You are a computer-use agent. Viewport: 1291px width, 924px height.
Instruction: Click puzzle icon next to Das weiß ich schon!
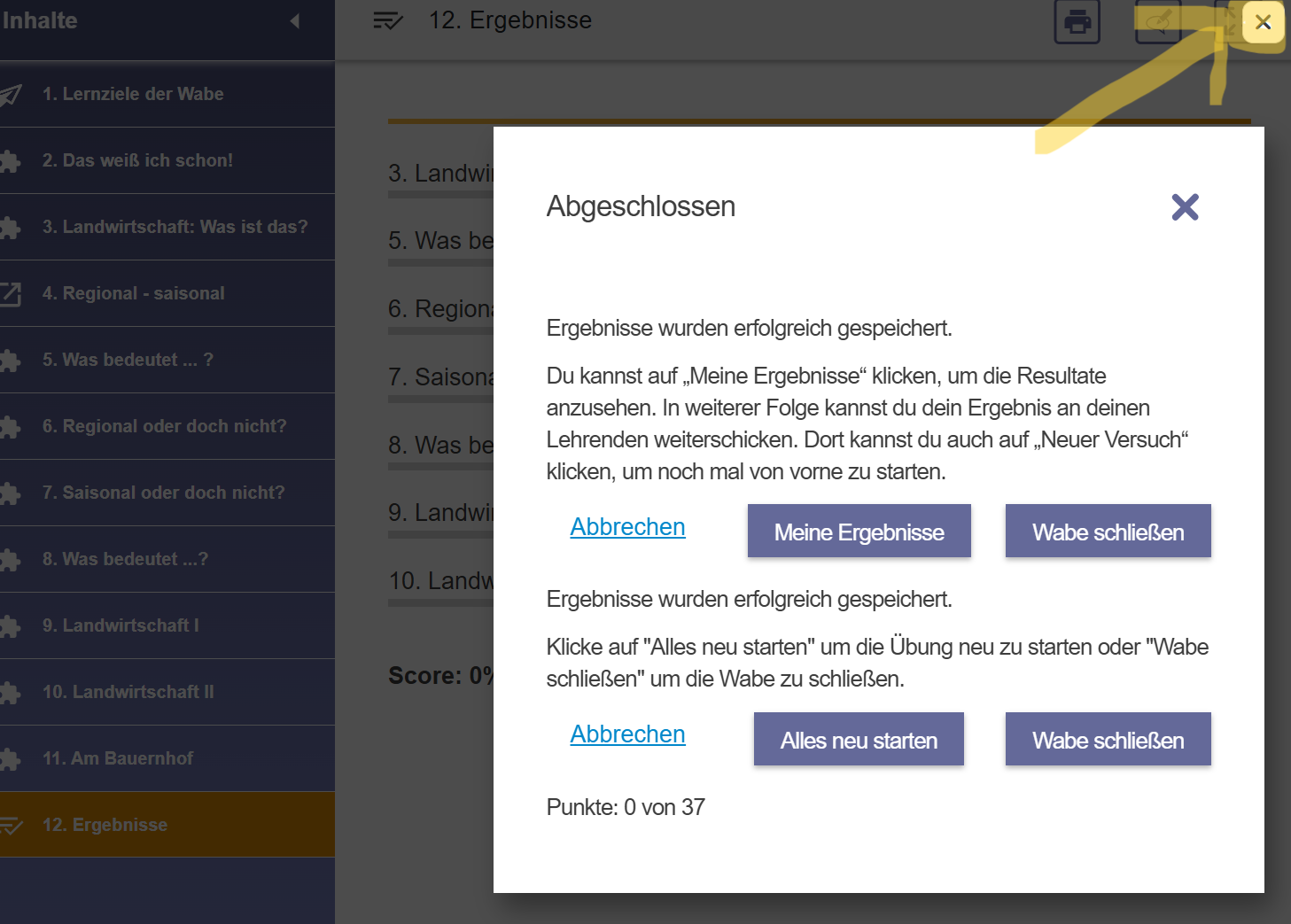pyautogui.click(x=10, y=161)
